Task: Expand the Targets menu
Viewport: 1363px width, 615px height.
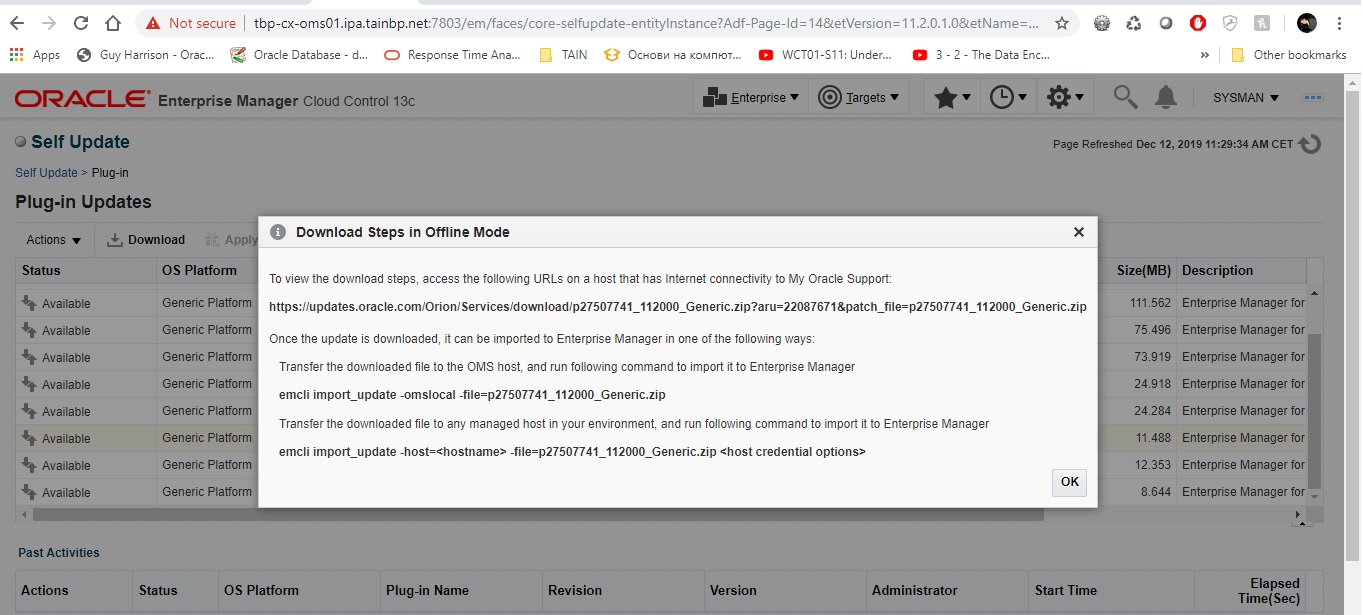Action: coord(858,97)
